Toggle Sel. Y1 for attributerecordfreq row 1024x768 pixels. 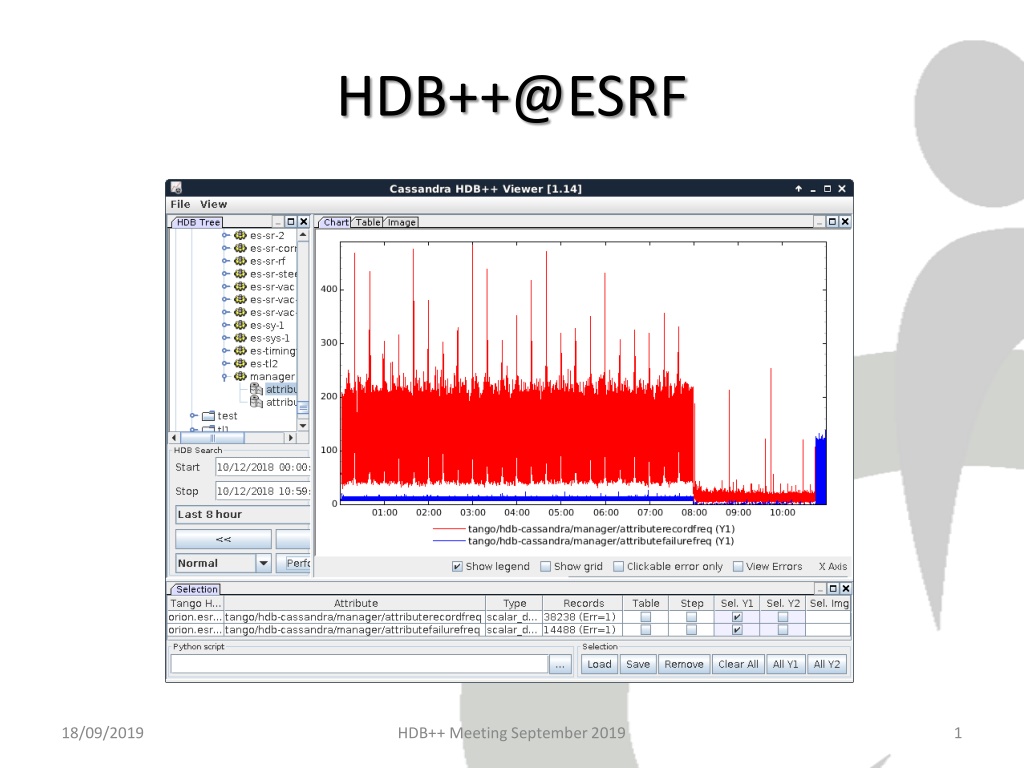[737, 616]
